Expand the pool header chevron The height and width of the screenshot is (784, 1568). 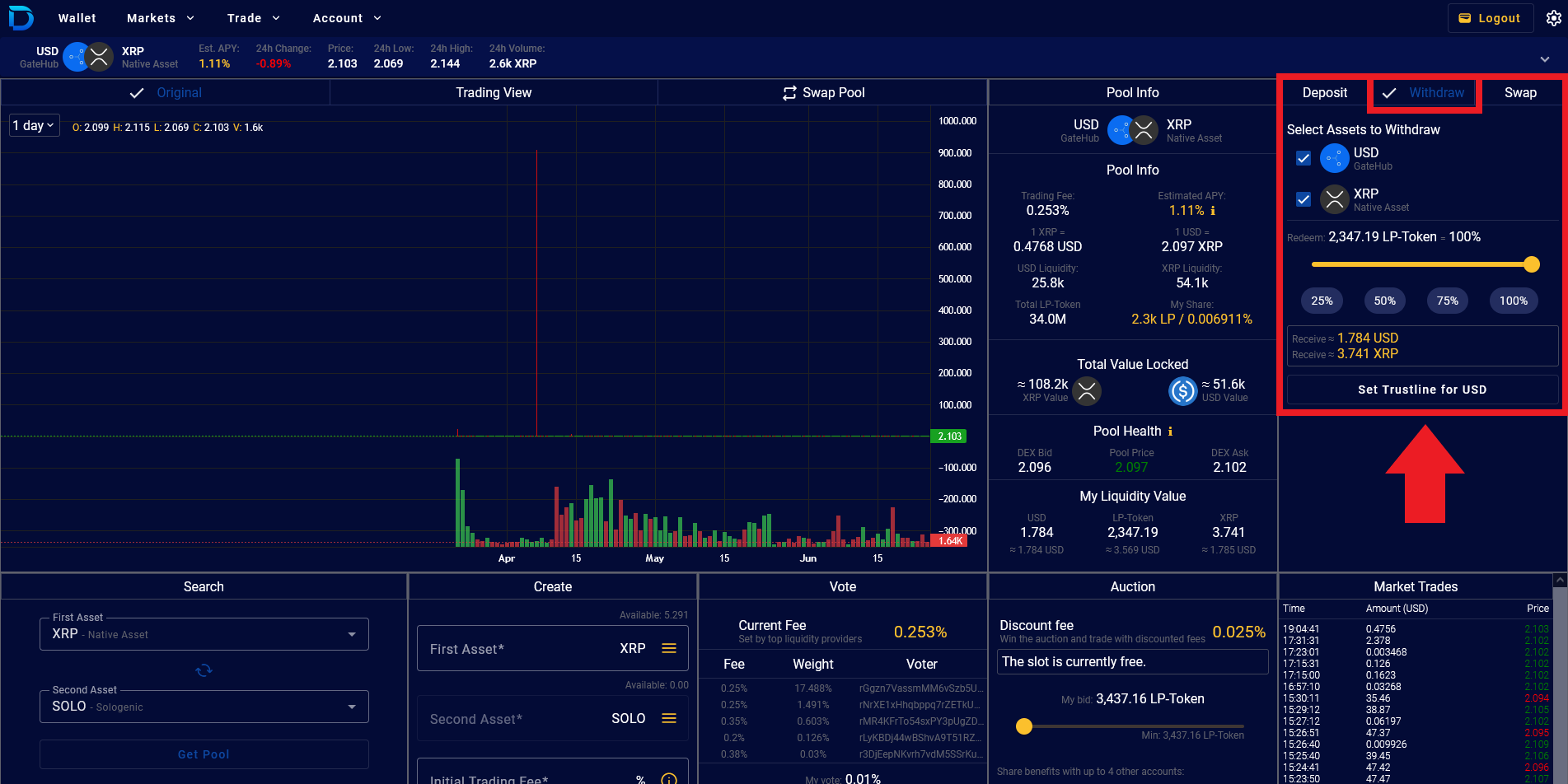pyautogui.click(x=1544, y=59)
